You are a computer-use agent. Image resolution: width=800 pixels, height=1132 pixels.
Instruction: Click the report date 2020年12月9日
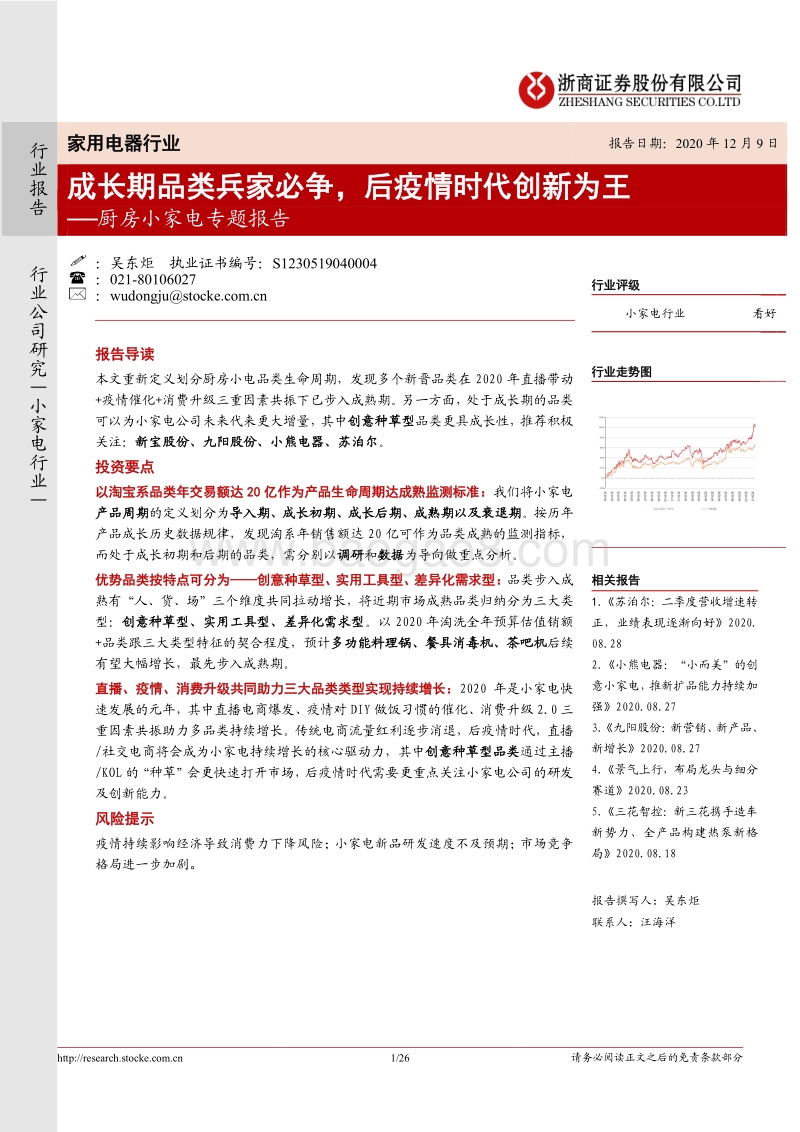click(726, 144)
